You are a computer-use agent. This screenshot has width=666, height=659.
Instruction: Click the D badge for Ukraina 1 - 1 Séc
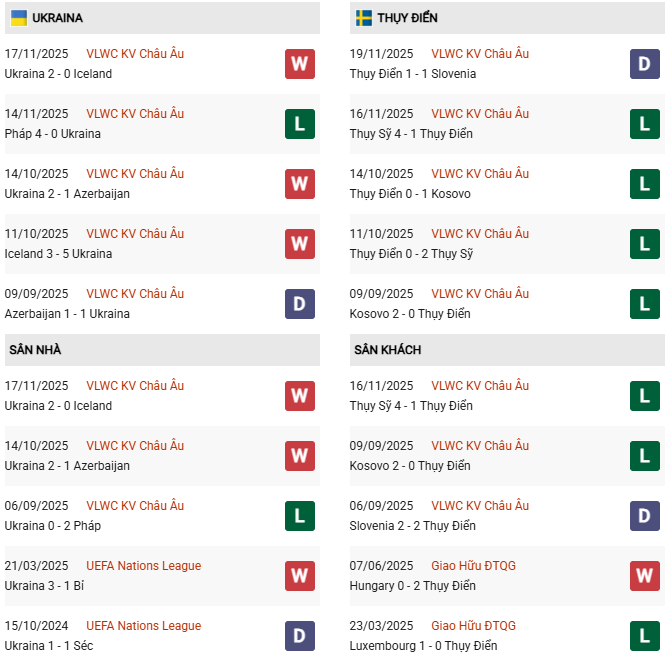click(300, 636)
